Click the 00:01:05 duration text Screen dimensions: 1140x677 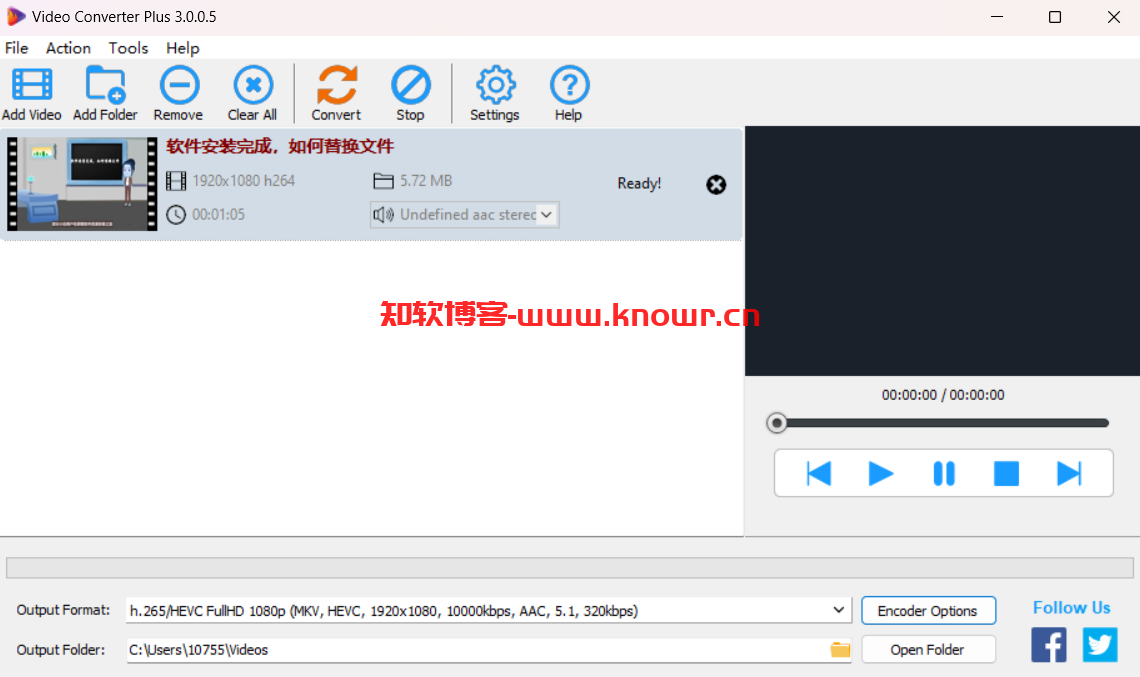(x=218, y=215)
